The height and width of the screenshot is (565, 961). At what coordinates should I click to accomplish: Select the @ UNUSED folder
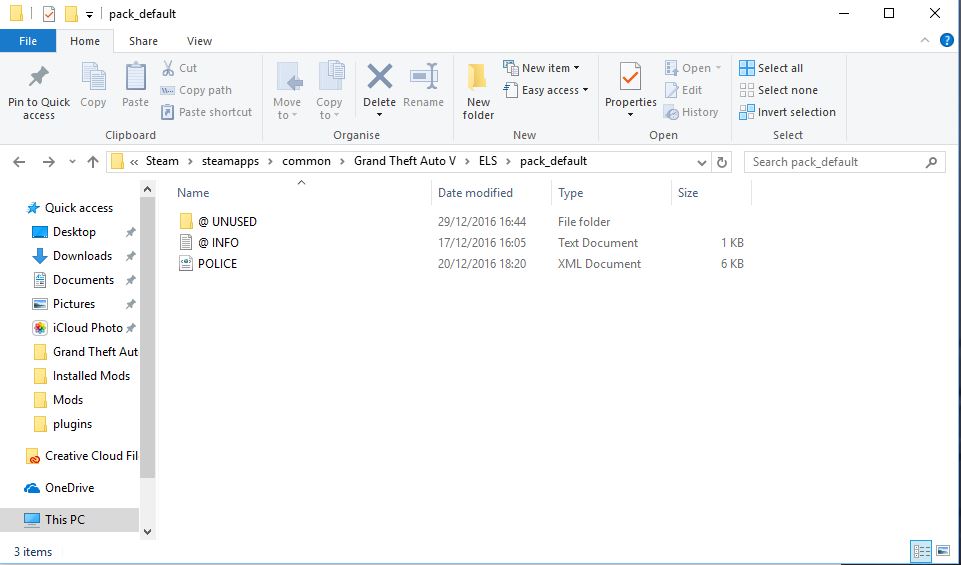(227, 221)
